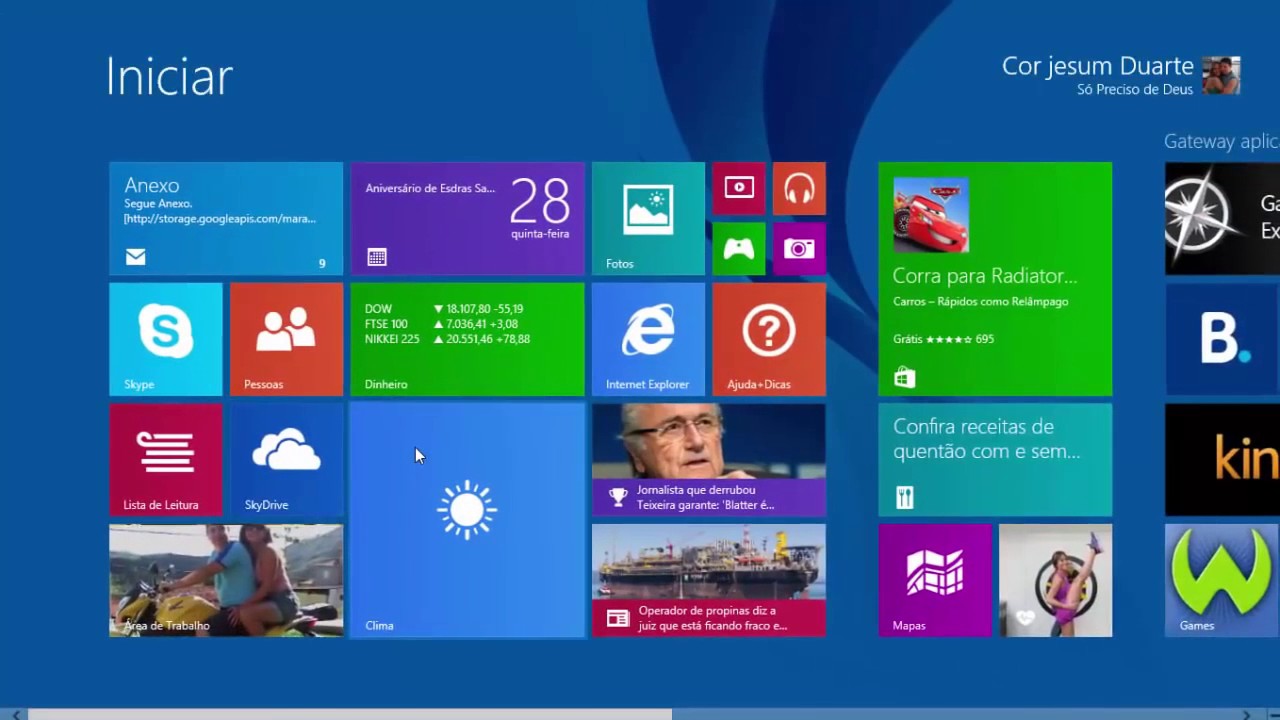Launch the Skype tile
Screen dimensions: 1280x720
point(166,339)
